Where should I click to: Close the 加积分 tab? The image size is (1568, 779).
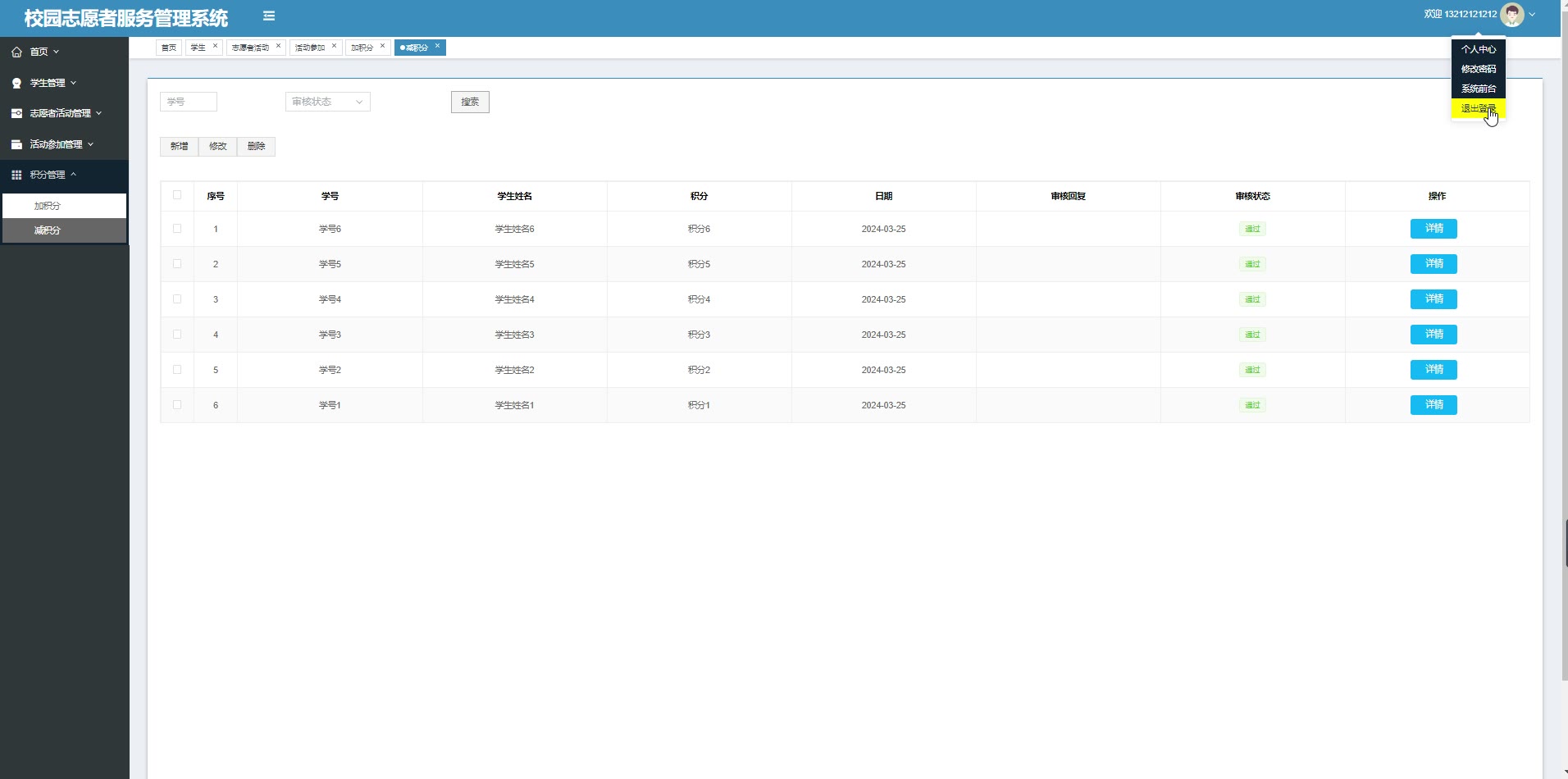(x=382, y=46)
